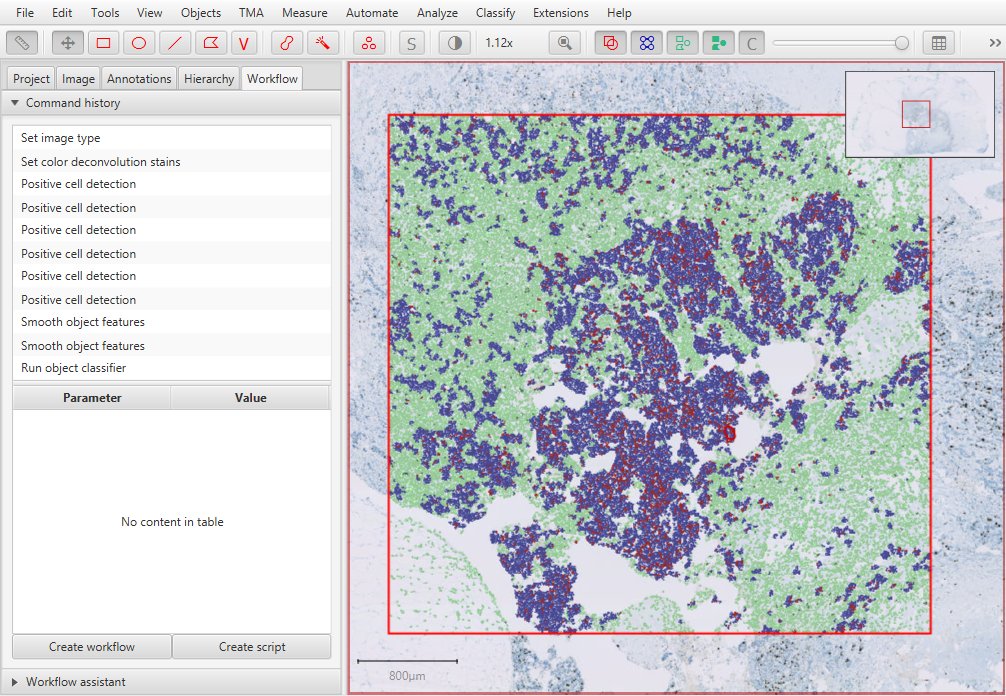Select the Move tool

68,43
